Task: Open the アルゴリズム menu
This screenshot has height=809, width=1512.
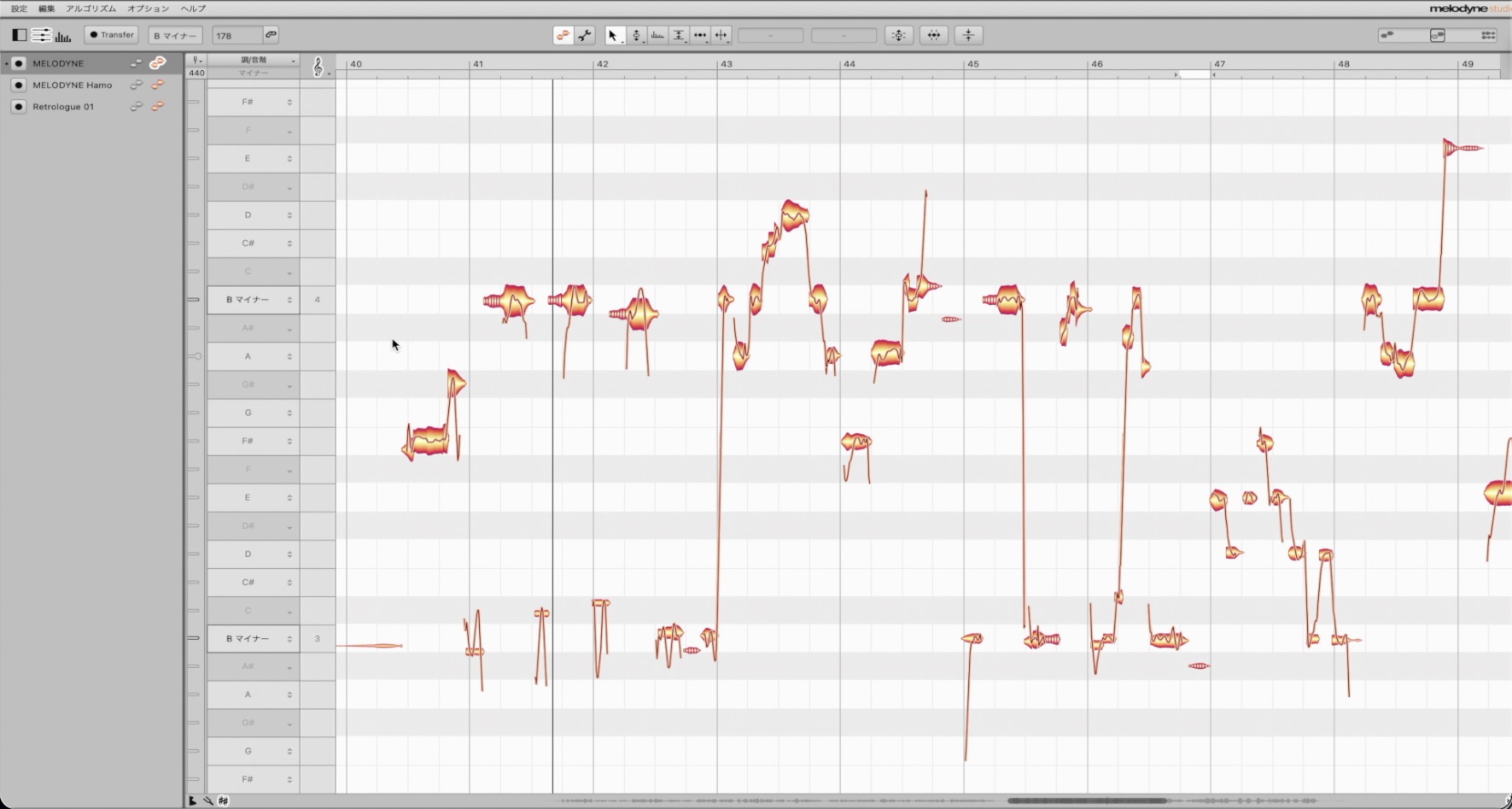Action: 90,9
